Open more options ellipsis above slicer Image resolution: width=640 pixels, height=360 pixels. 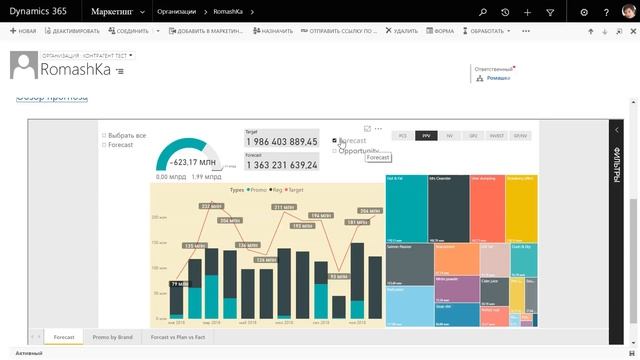pyautogui.click(x=378, y=129)
